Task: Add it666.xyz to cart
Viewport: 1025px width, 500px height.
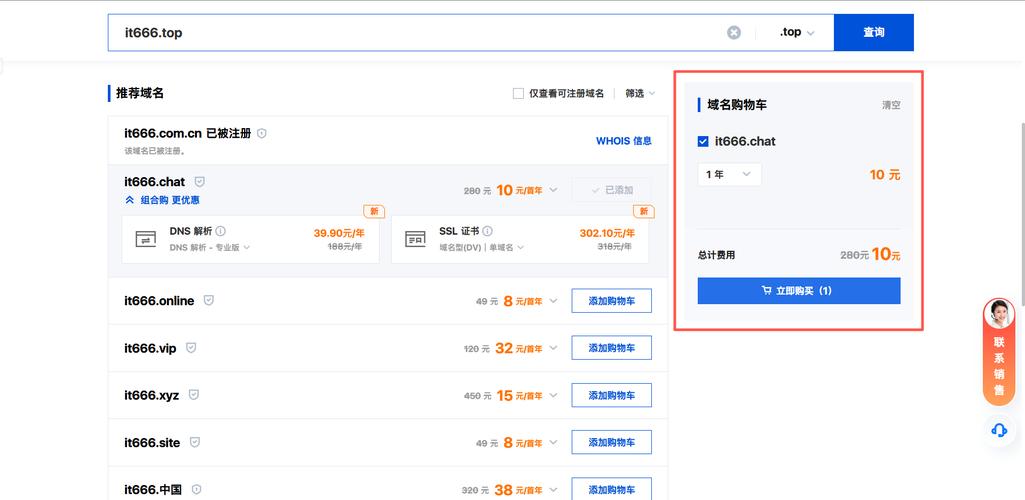Action: tap(611, 395)
